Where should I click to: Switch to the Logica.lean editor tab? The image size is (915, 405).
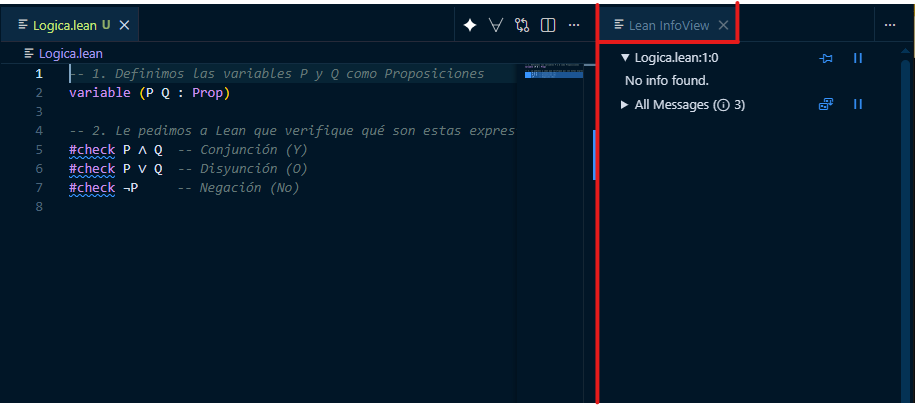[x=64, y=25]
